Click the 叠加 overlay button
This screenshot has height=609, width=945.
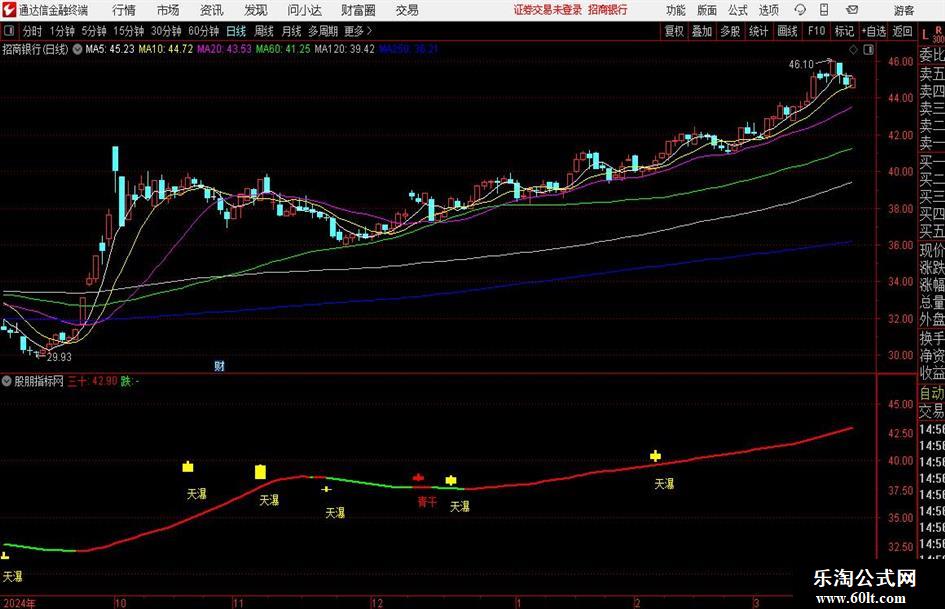point(702,31)
